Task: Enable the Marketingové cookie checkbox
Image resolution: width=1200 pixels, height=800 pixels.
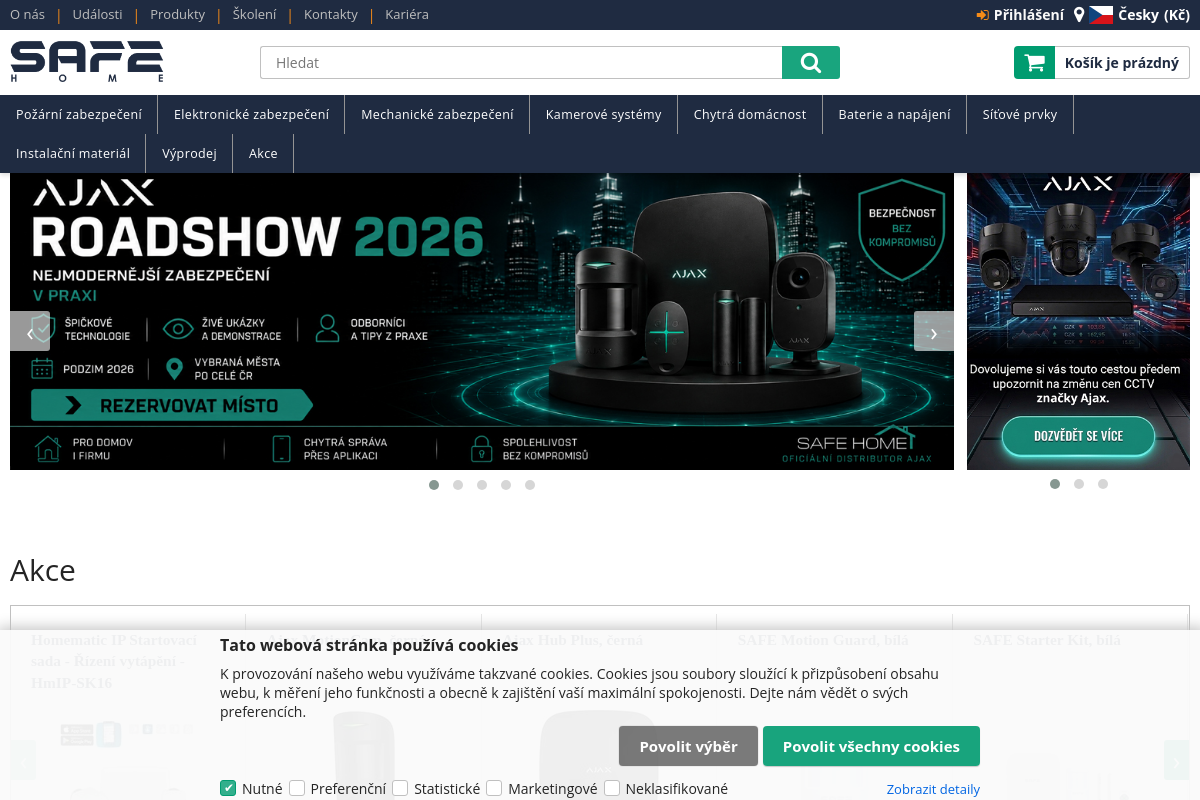Action: point(494,788)
